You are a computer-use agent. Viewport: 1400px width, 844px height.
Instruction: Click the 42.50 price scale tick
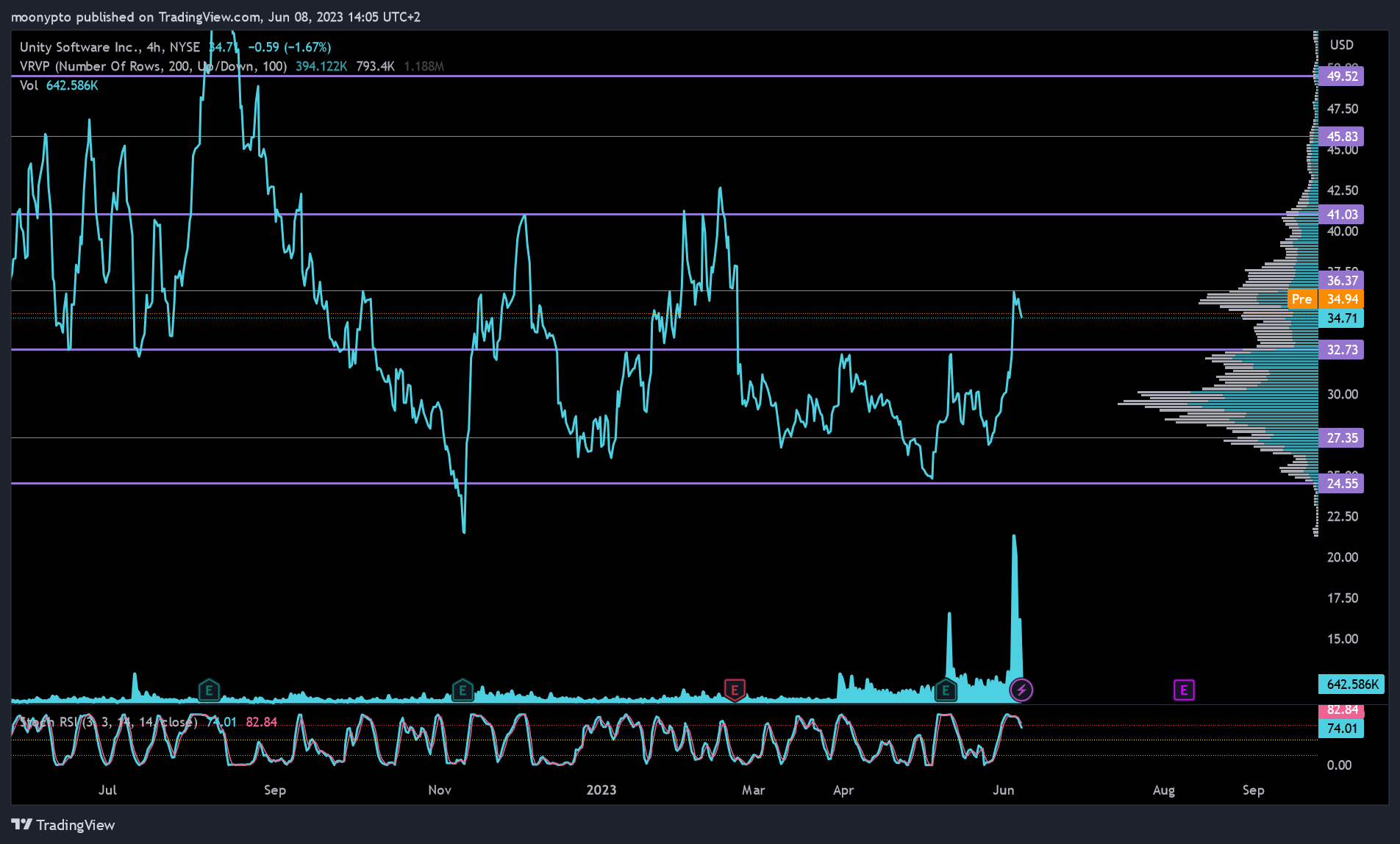pyautogui.click(x=1343, y=190)
